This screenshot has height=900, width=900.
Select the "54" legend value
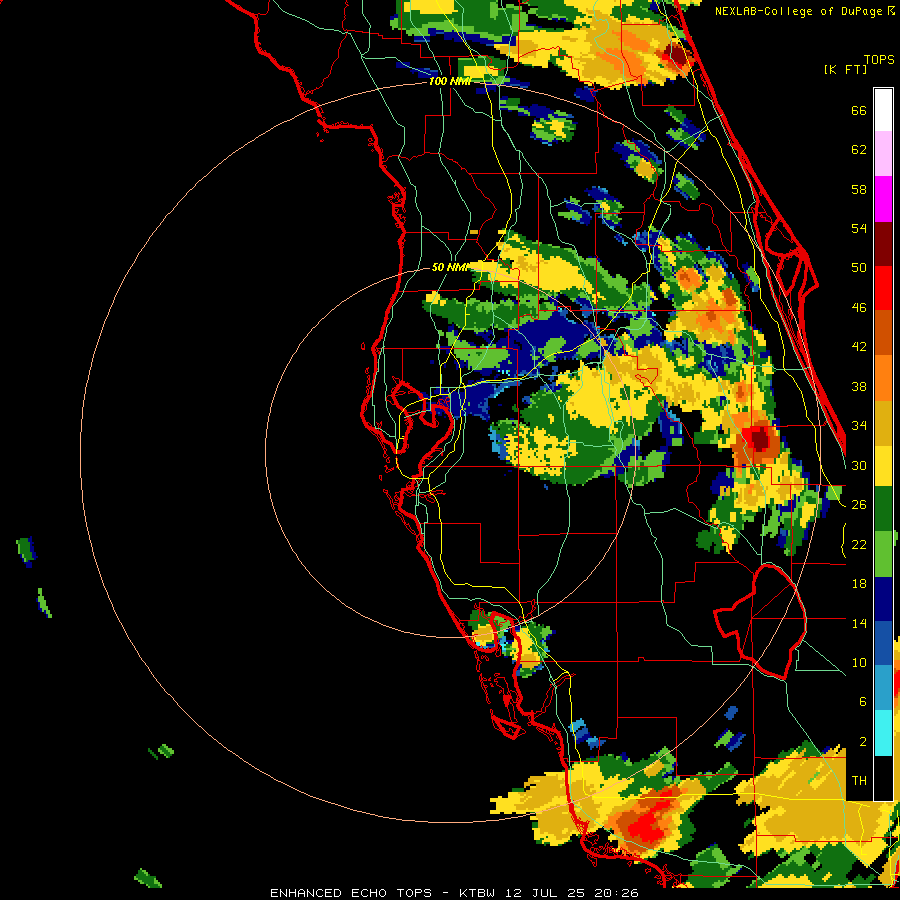(x=859, y=228)
